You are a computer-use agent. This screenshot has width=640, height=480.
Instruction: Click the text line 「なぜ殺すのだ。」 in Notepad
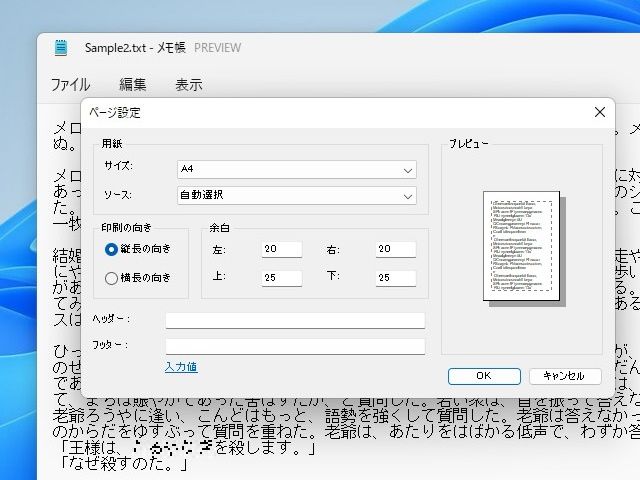(124, 464)
